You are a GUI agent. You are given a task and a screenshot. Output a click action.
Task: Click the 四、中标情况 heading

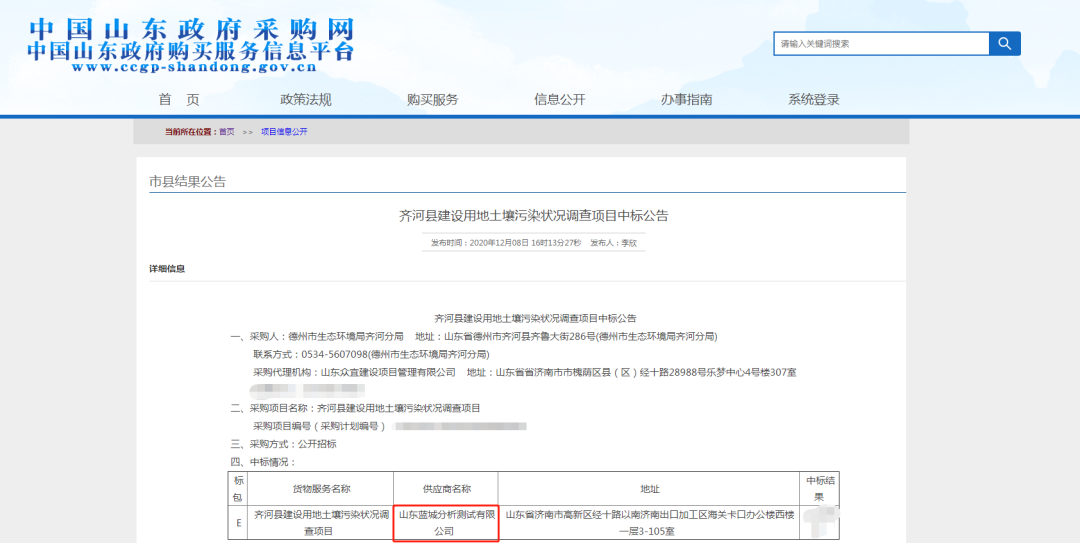(263, 462)
